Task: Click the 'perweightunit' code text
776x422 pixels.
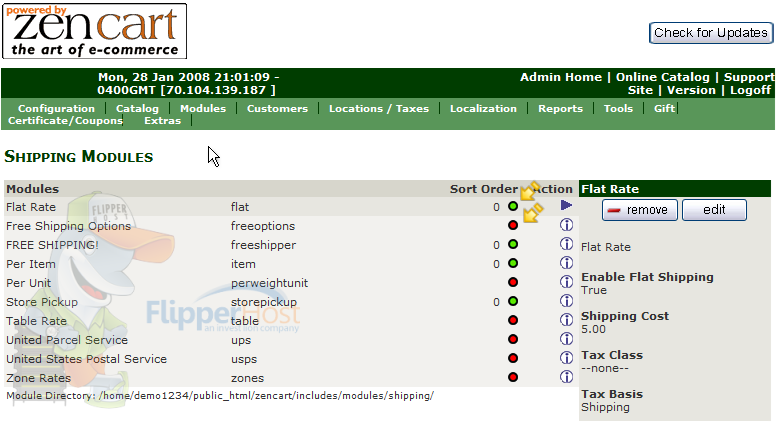Action: coord(269,283)
